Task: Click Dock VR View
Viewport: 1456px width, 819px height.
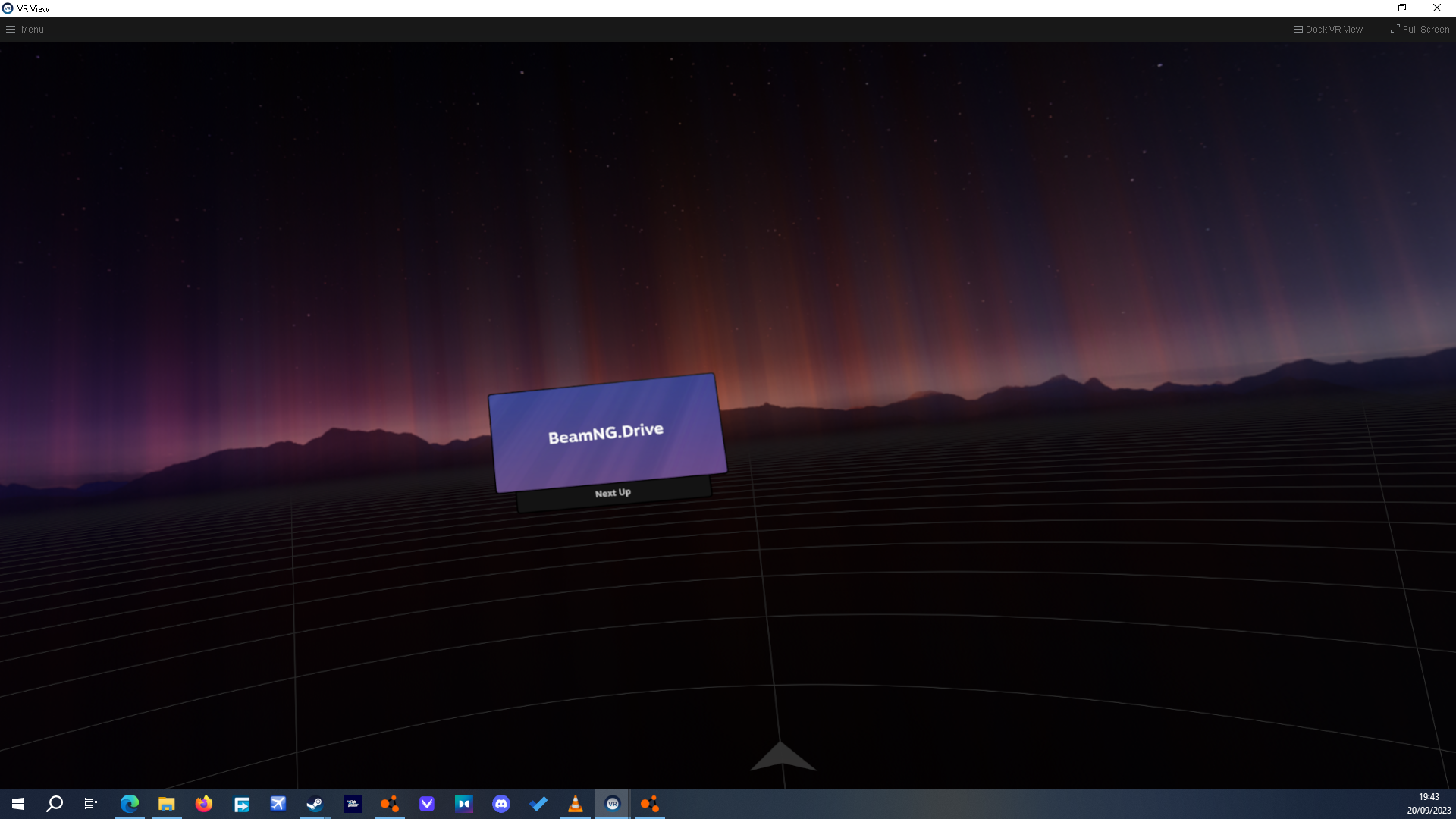Action: (x=1328, y=30)
